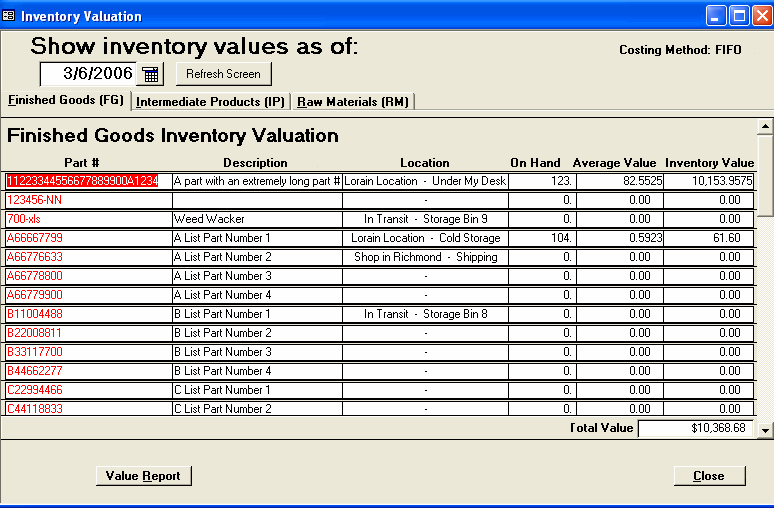Screen dimensions: 774x508
Task: Click the Refresh Screen button
Action: (x=223, y=74)
